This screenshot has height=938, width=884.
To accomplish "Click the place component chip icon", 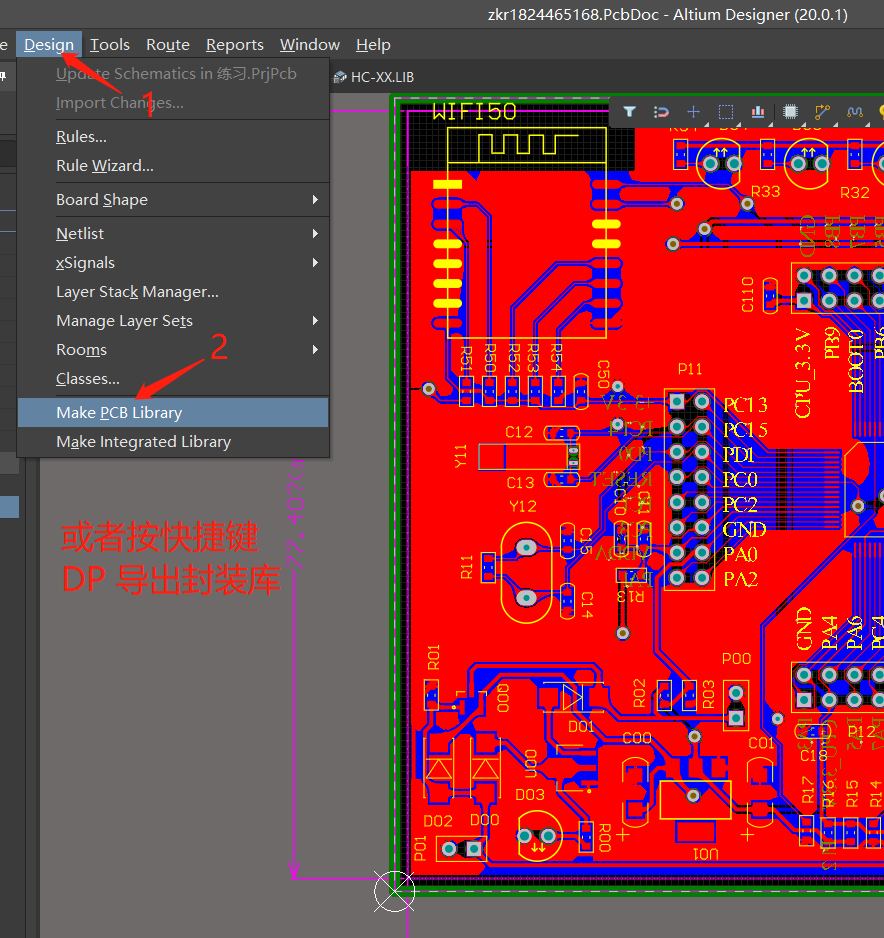I will click(x=790, y=112).
